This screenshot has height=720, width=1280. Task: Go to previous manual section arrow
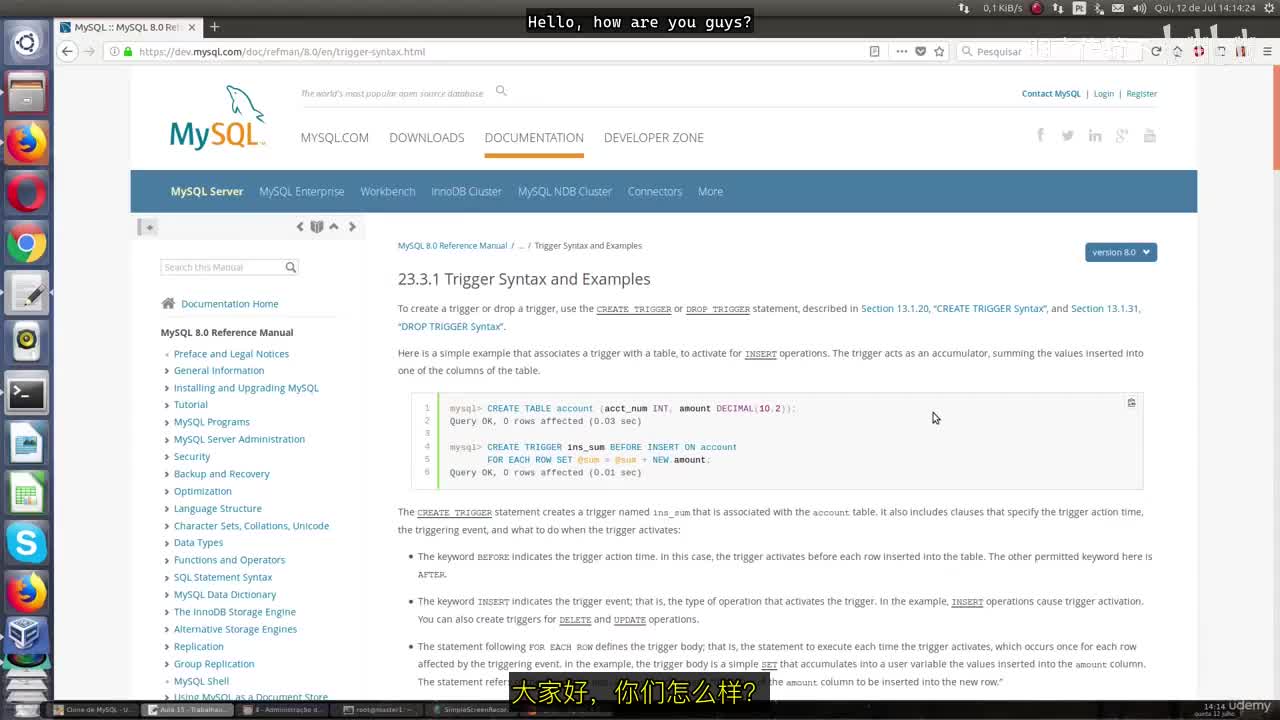(x=300, y=227)
